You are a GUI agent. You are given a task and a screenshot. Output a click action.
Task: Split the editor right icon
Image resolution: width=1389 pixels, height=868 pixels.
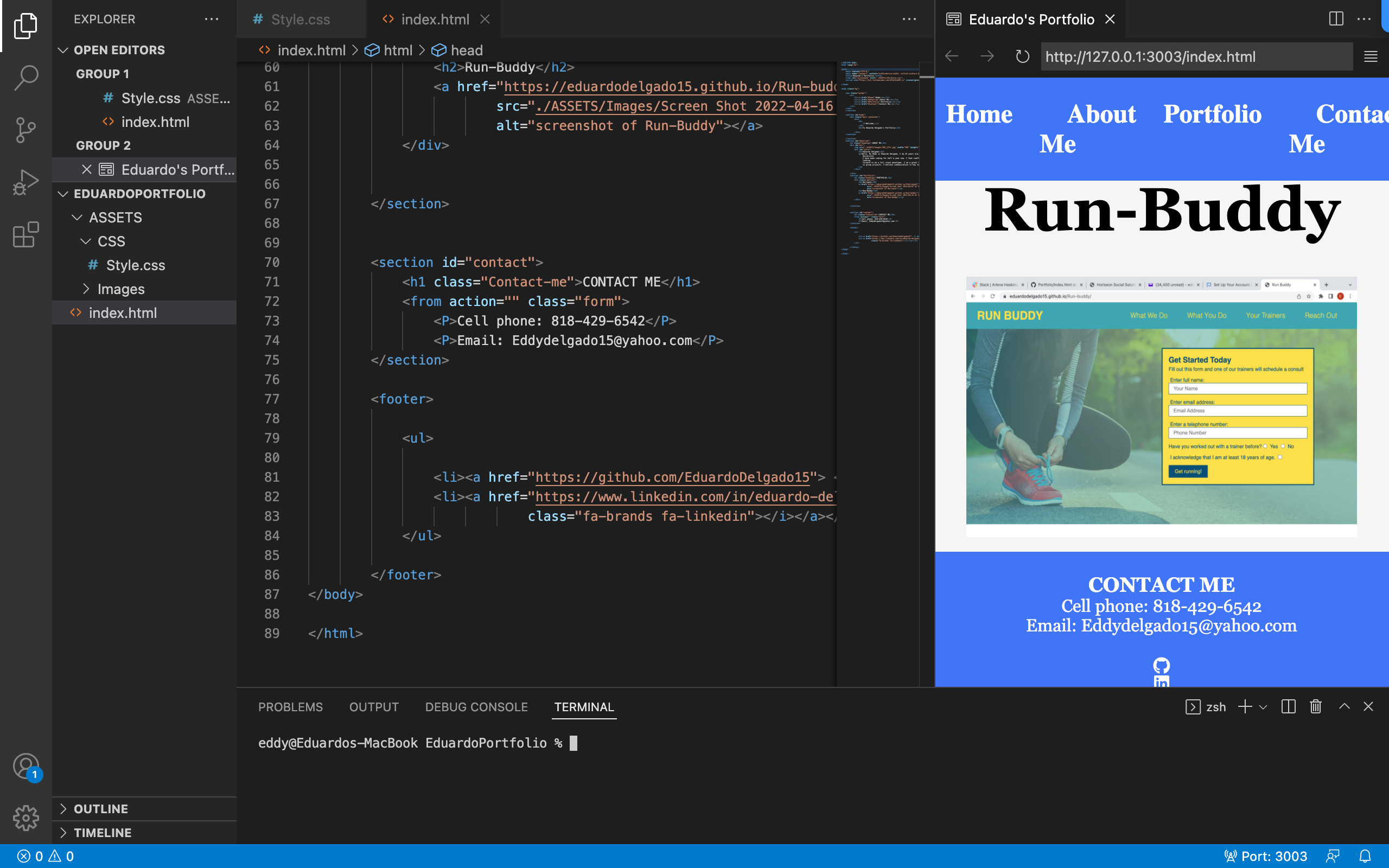pyautogui.click(x=1336, y=19)
